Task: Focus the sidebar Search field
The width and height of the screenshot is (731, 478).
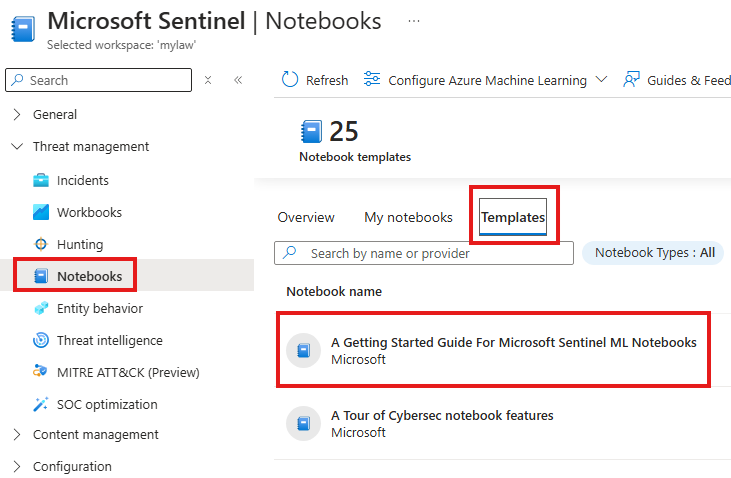Action: tap(98, 80)
